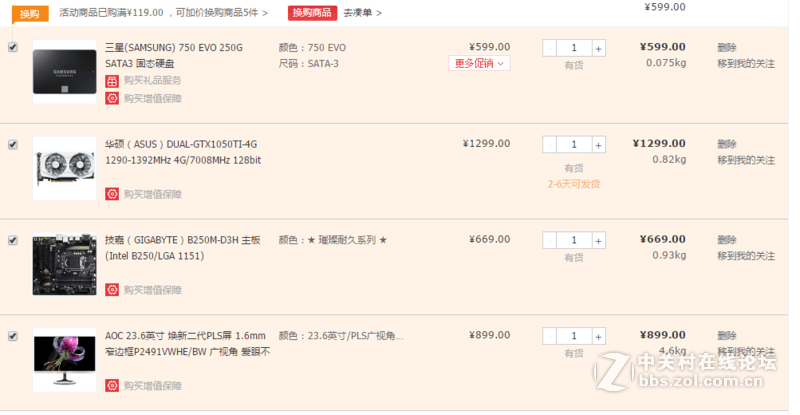Viewport: 800px width, 415px height.
Task: Click quantity field for AOC monitor
Action: tap(574, 336)
